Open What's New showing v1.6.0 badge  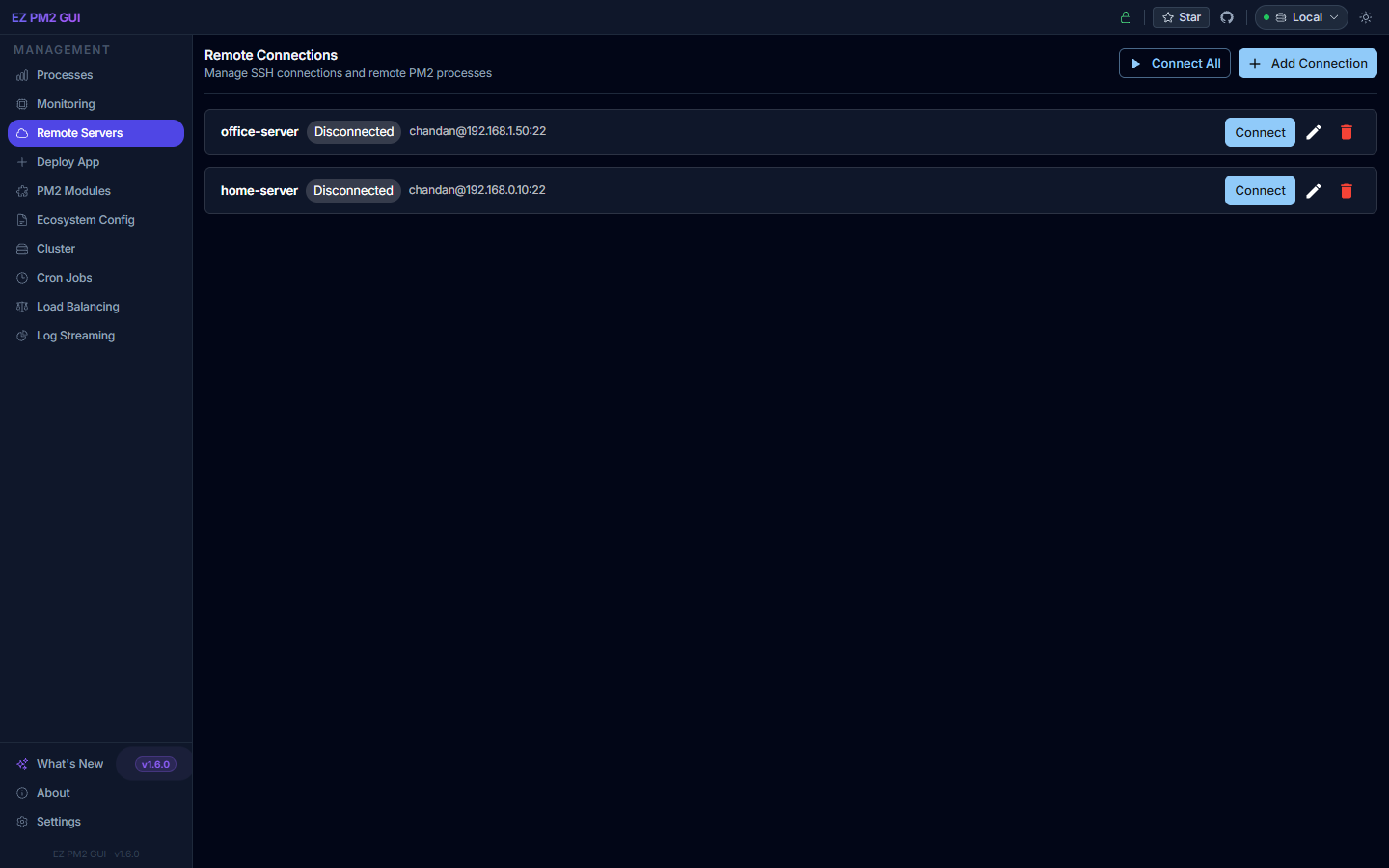[x=68, y=763]
